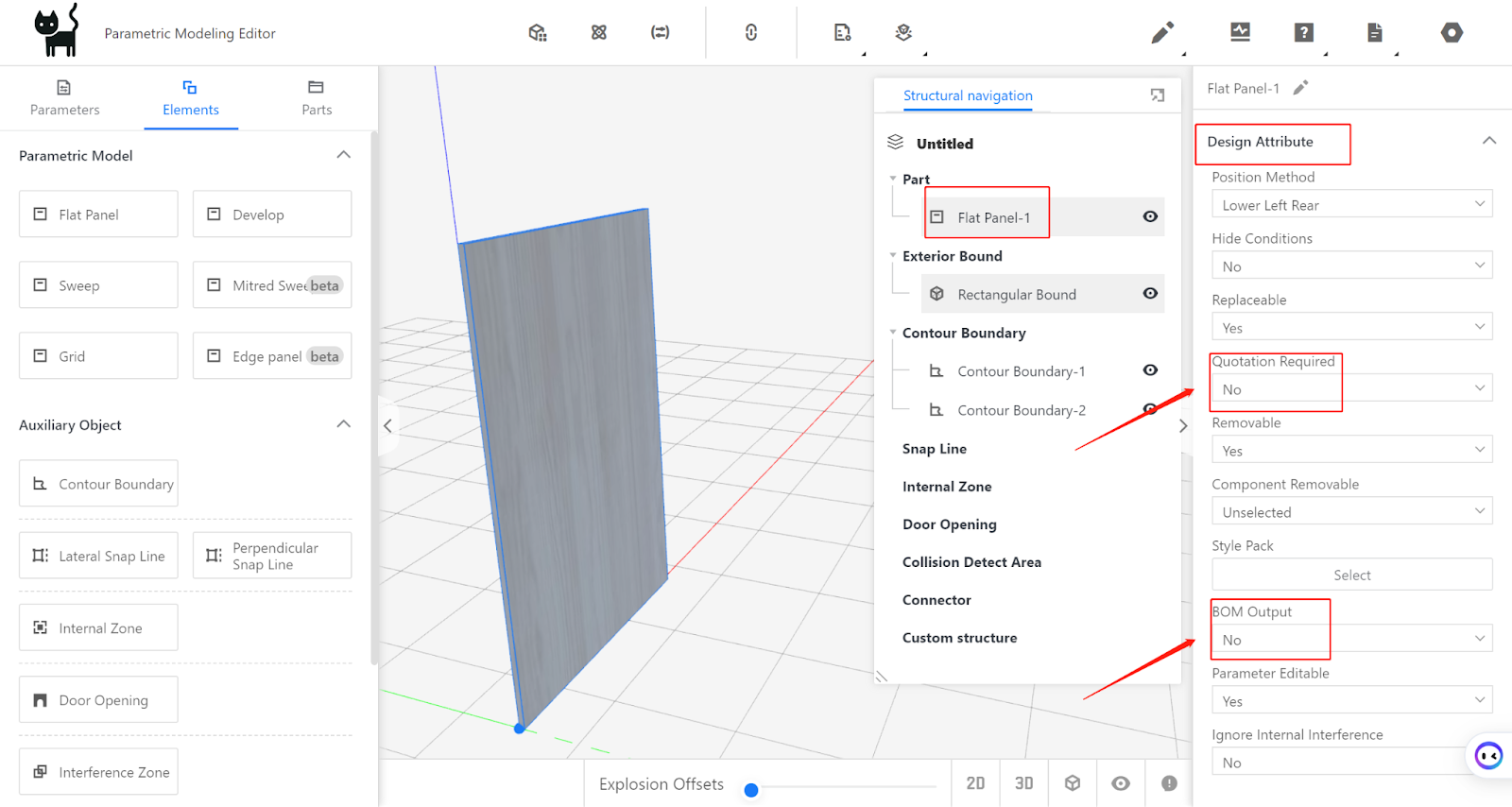This screenshot has width=1512, height=807.
Task: Click the Style Pack Select button
Action: coord(1351,575)
